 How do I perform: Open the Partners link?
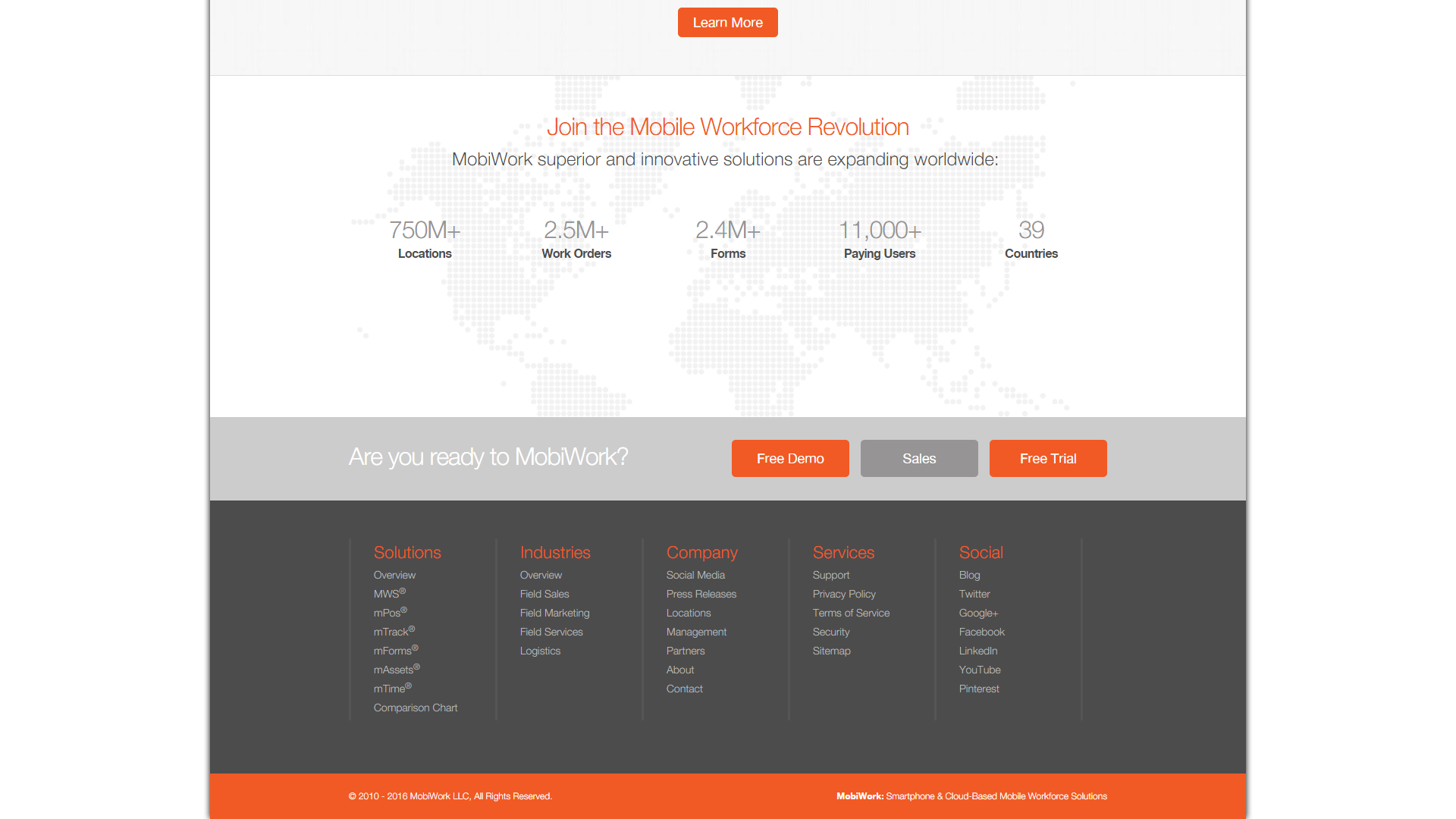pos(686,651)
